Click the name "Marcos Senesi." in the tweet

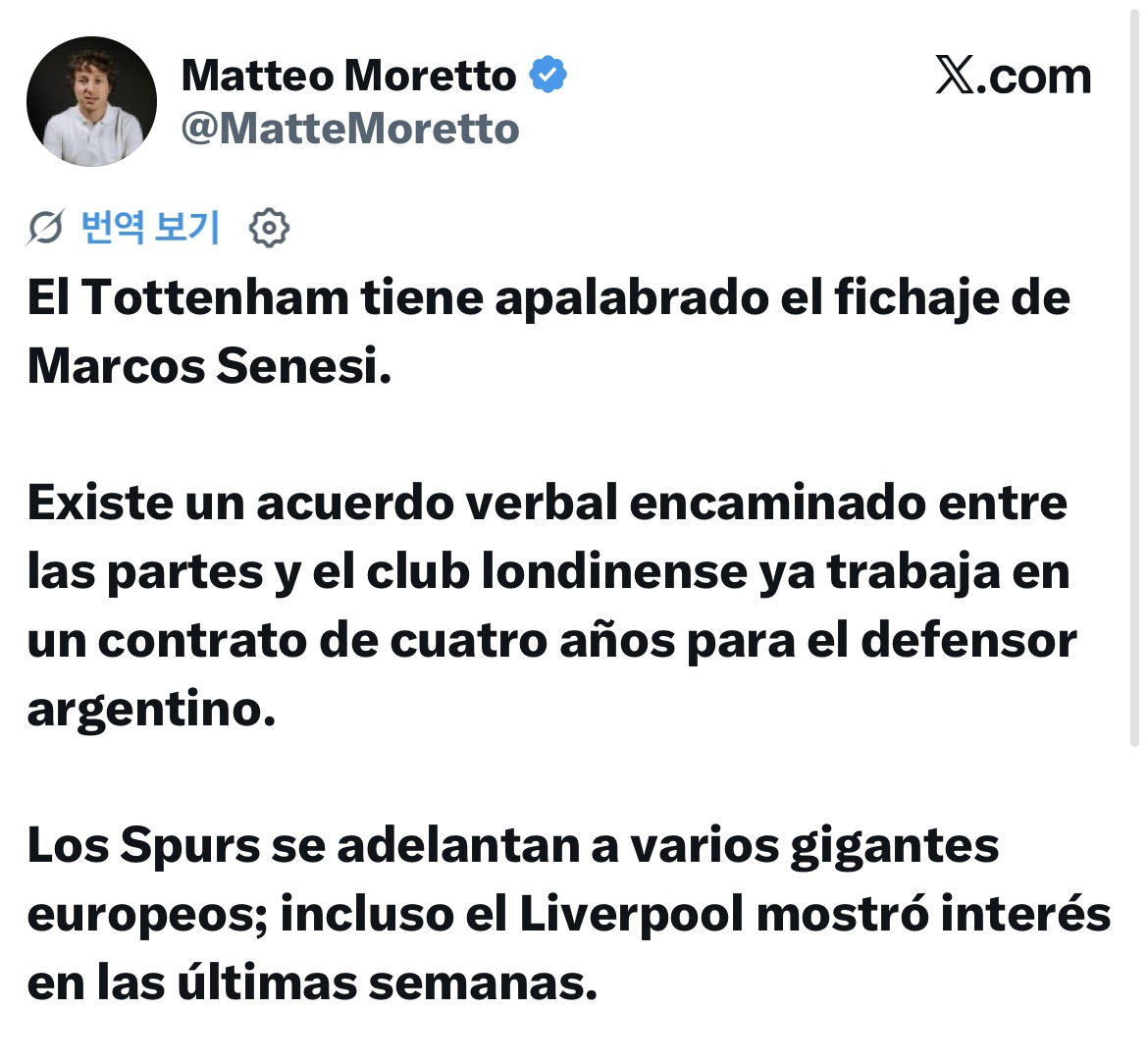coord(209,366)
